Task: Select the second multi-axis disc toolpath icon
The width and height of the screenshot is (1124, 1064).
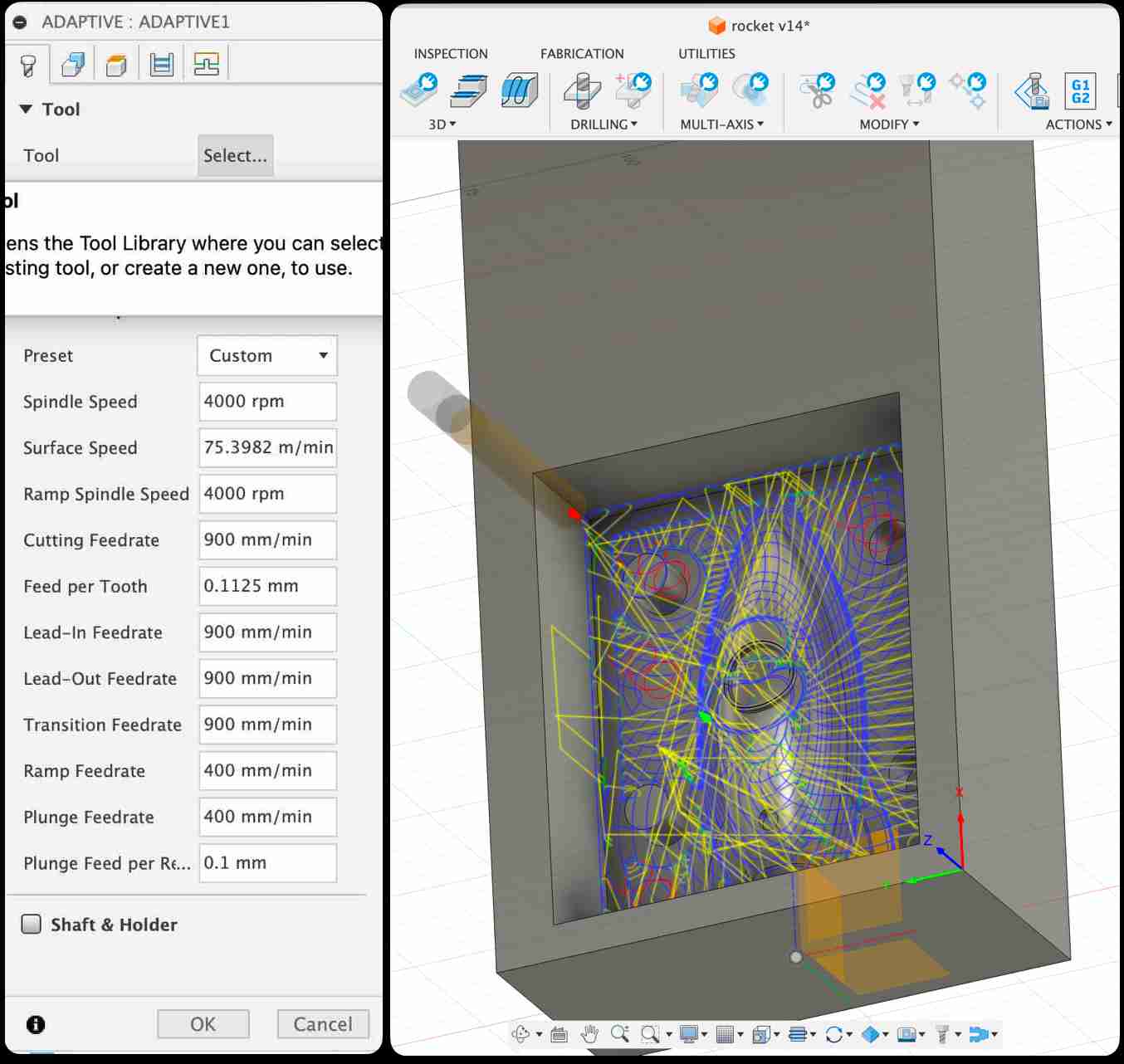Action: point(751,90)
